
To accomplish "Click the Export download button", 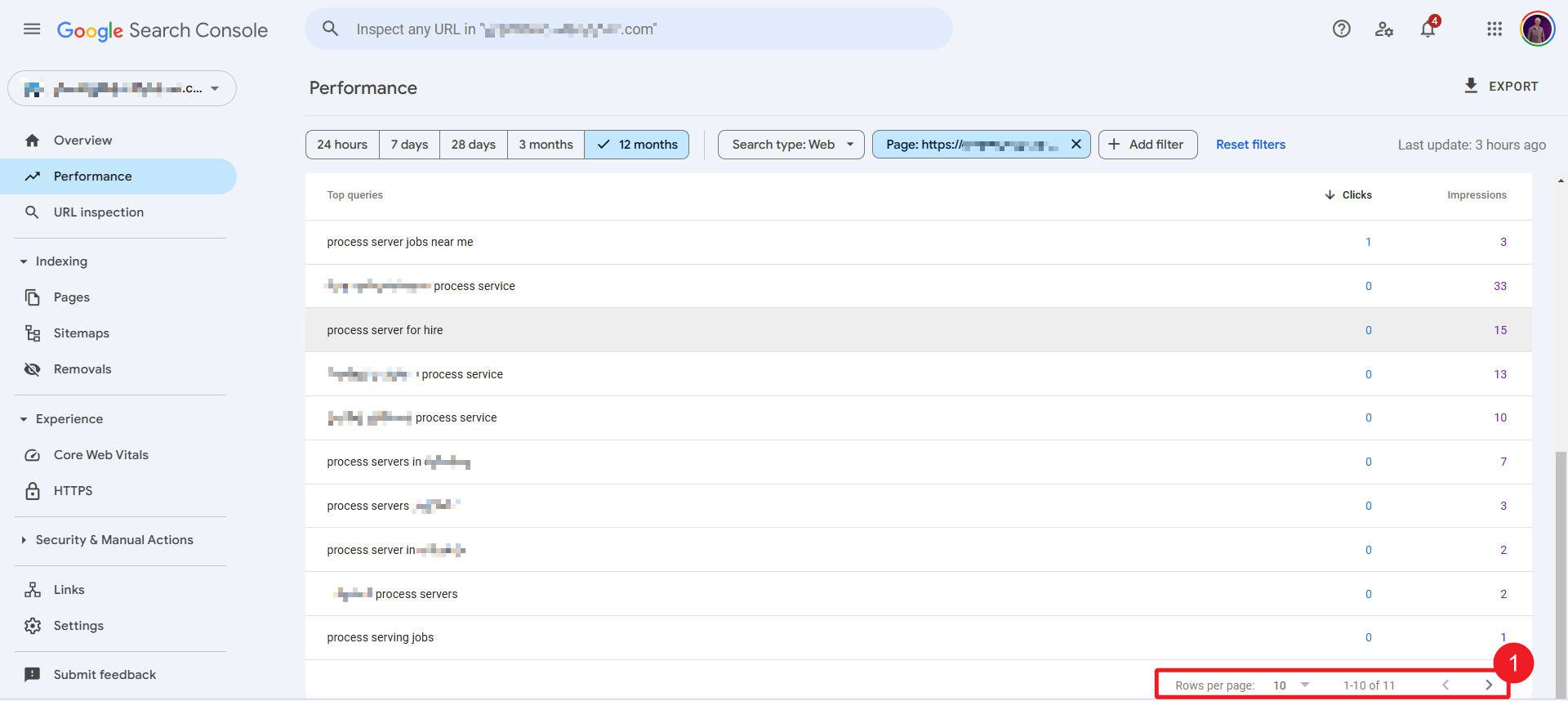I will pyautogui.click(x=1501, y=86).
